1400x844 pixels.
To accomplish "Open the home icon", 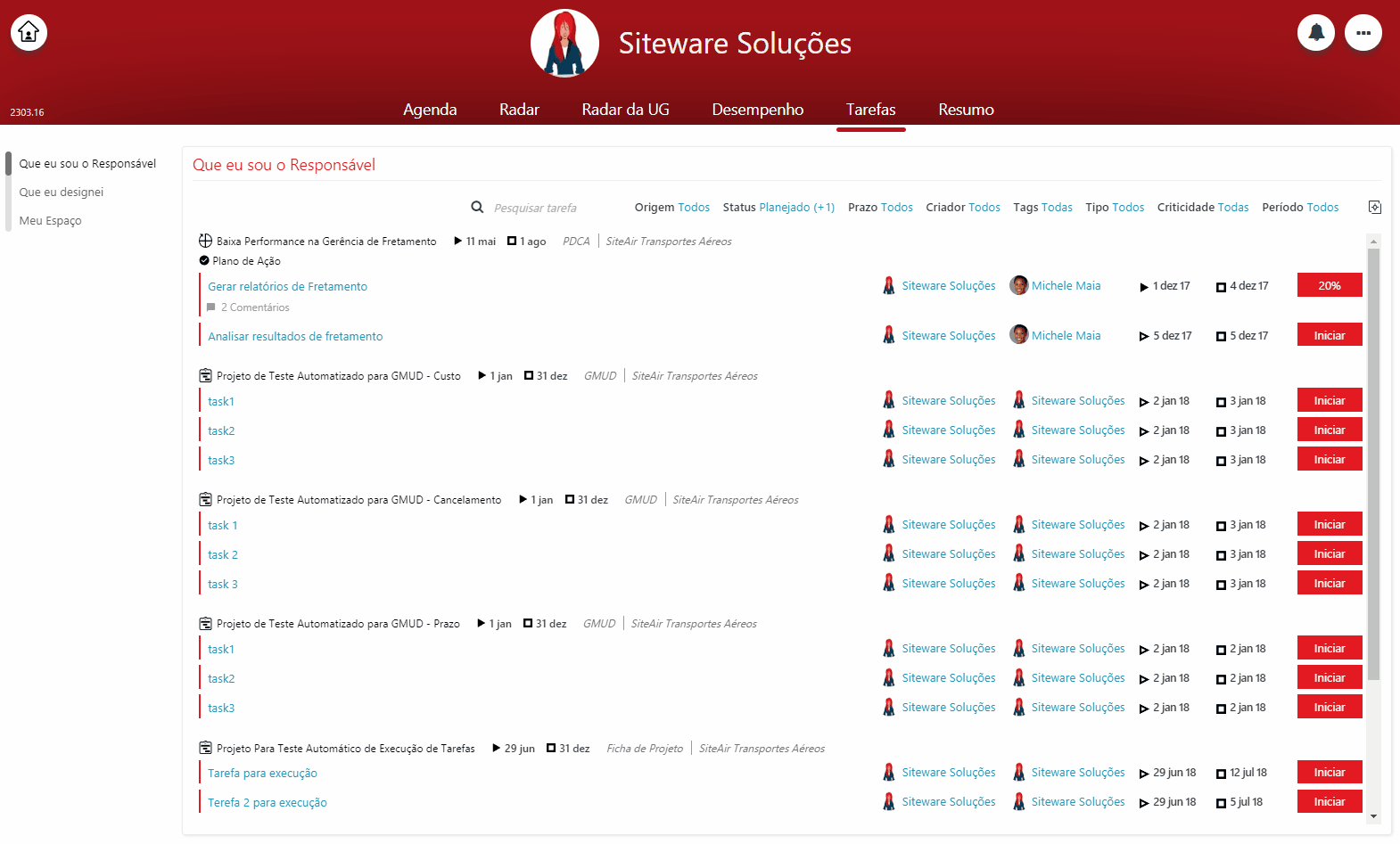I will (29, 33).
